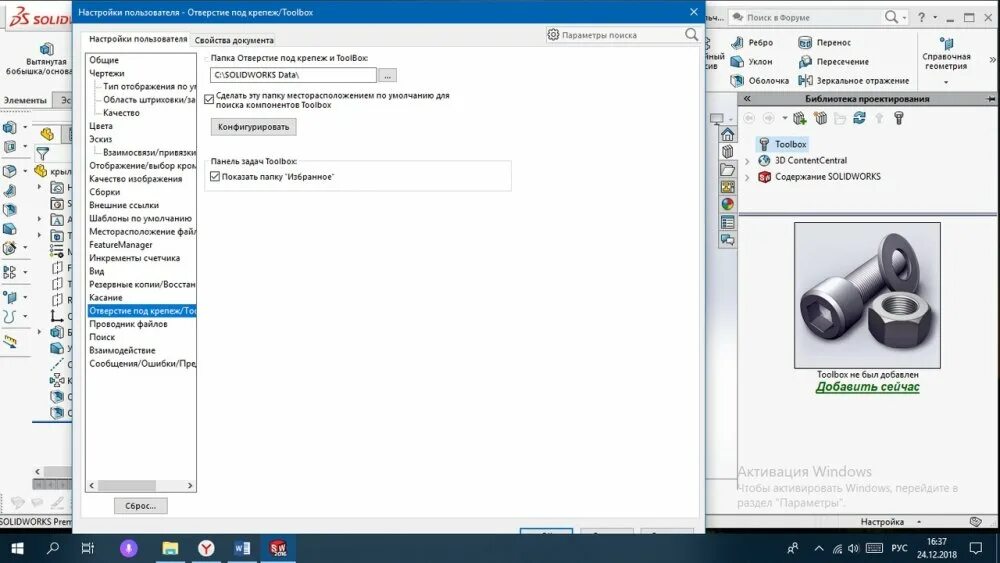
Task: Click the SOLIDWORKS 2016 taskbar icon
Action: pos(278,548)
